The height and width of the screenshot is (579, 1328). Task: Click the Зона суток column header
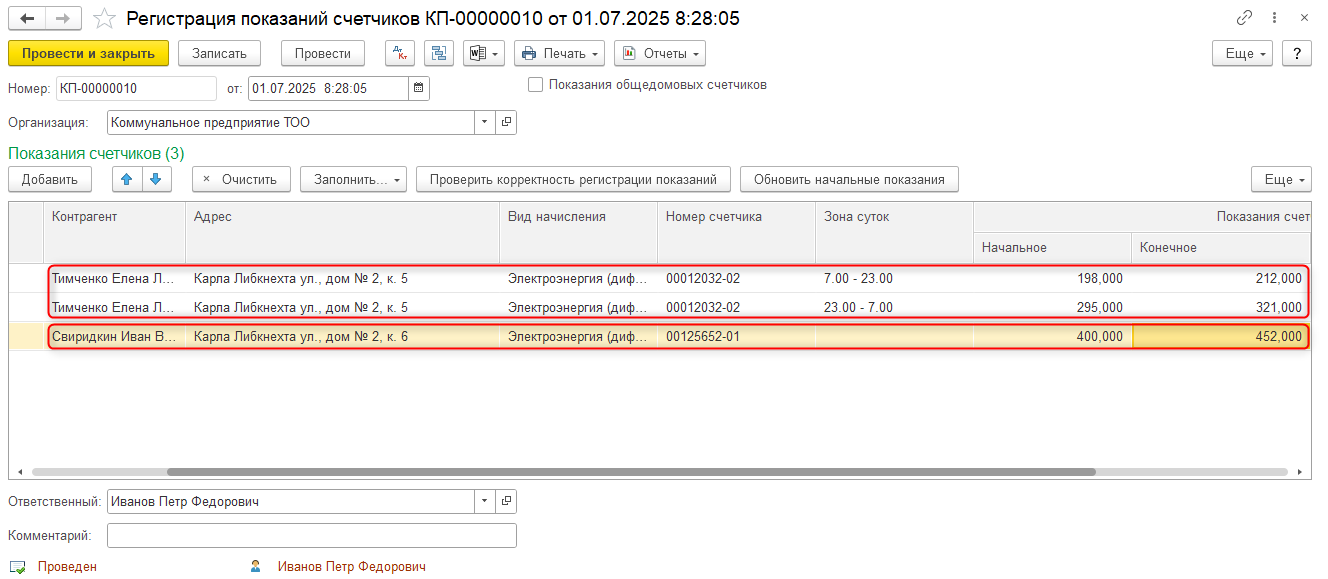pyautogui.click(x=894, y=232)
